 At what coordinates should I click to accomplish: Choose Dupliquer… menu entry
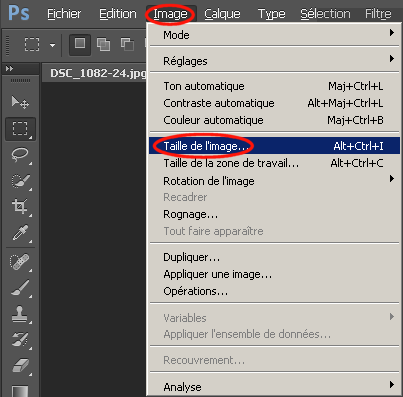pos(275,257)
